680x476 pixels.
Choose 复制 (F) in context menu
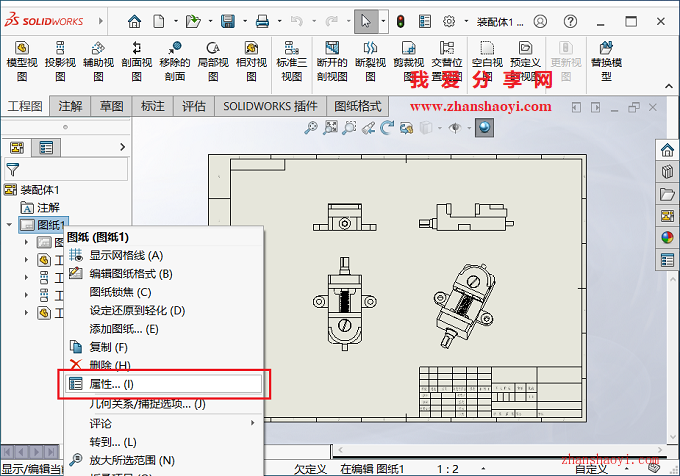(163, 347)
